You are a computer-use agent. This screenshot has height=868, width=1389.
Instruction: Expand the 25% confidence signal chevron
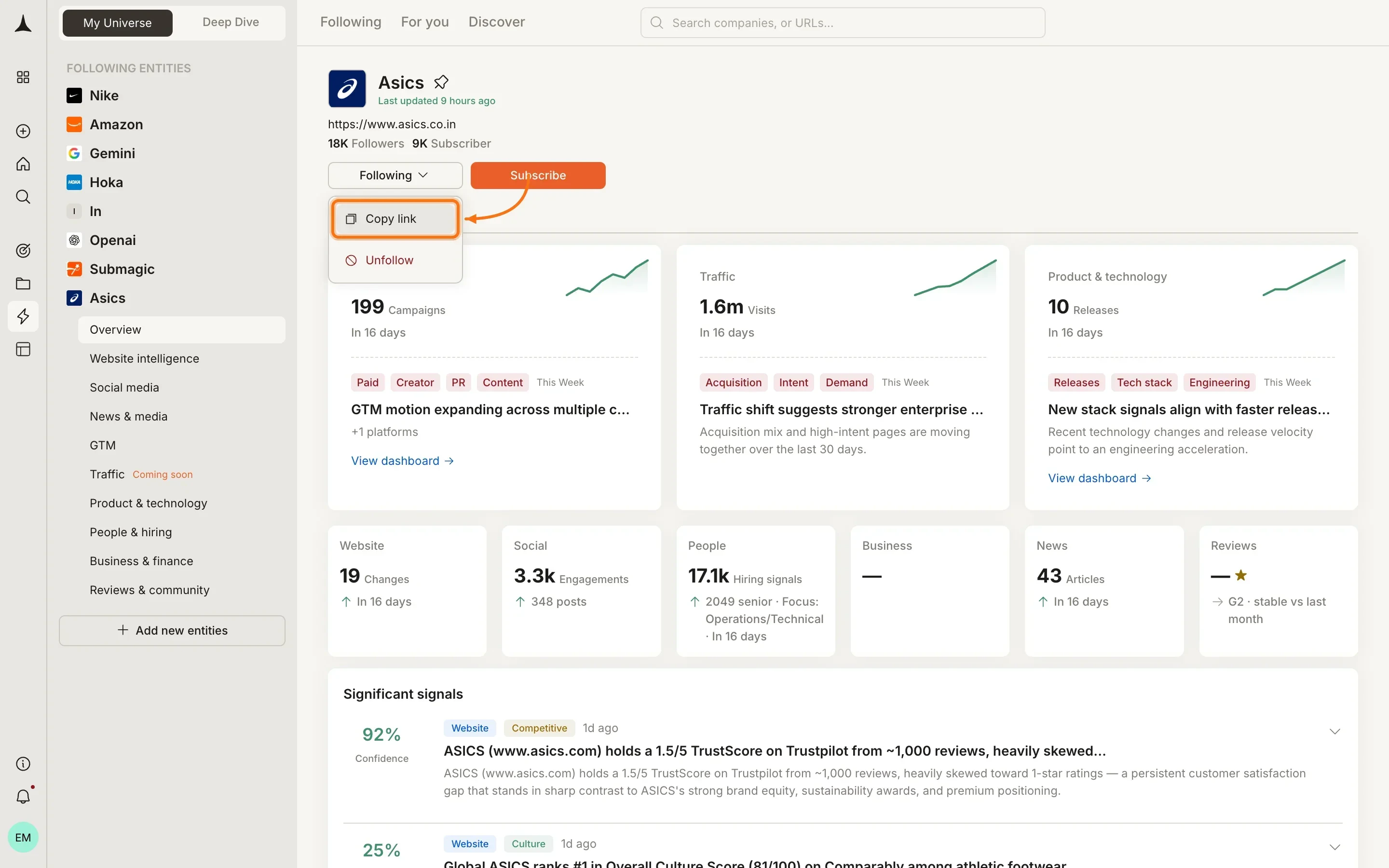point(1335,847)
